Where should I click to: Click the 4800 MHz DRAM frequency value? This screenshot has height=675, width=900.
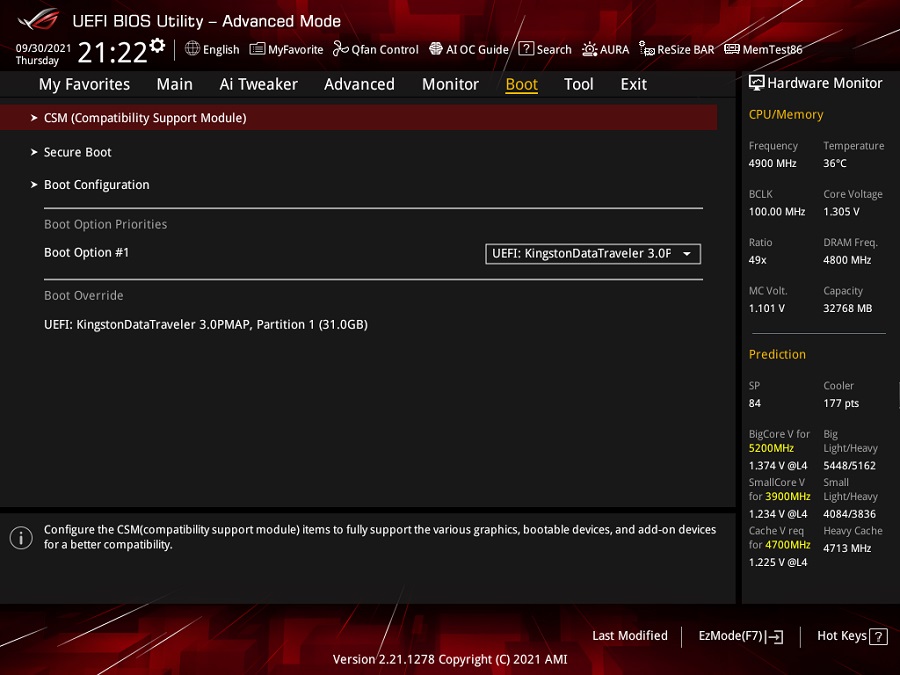(x=847, y=260)
